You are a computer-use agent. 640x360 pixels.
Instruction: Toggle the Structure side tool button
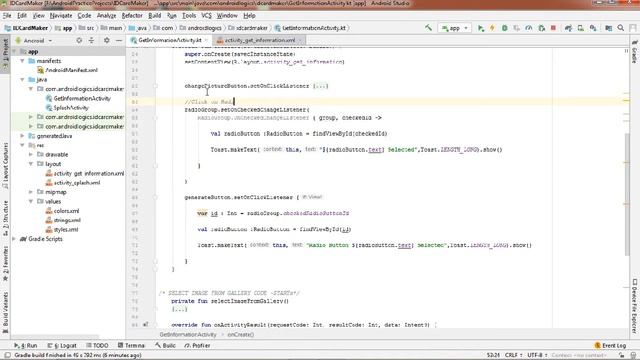5,219
